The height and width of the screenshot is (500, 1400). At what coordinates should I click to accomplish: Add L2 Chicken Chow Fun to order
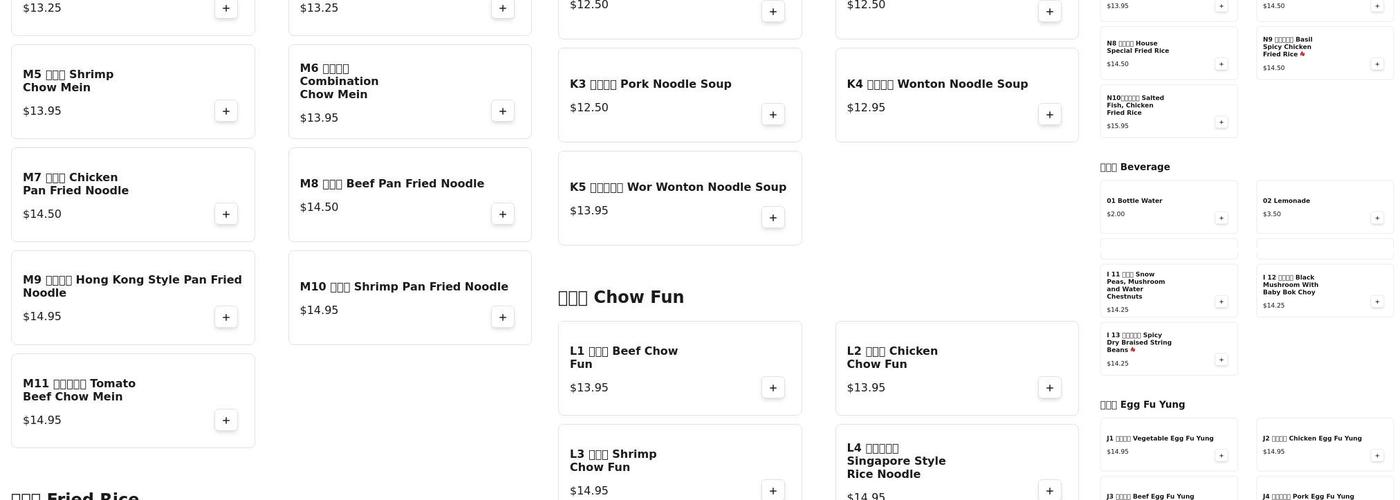pyautogui.click(x=1050, y=388)
